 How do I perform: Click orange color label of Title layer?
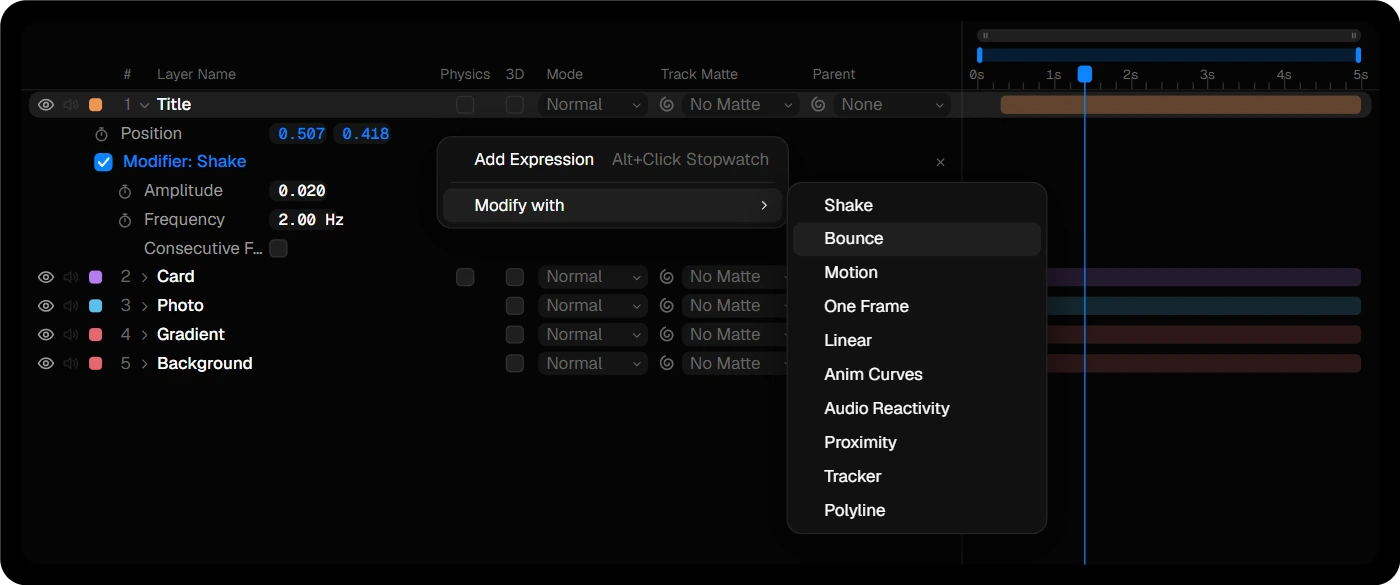pos(96,105)
